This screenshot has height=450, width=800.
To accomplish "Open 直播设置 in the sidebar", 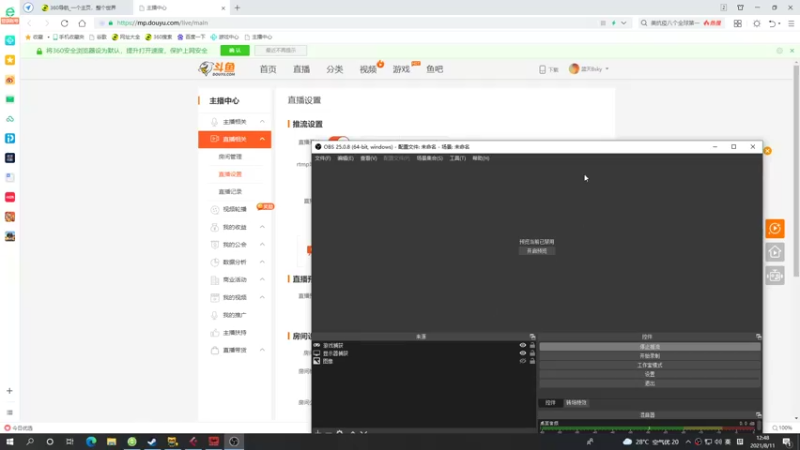I will [x=230, y=174].
